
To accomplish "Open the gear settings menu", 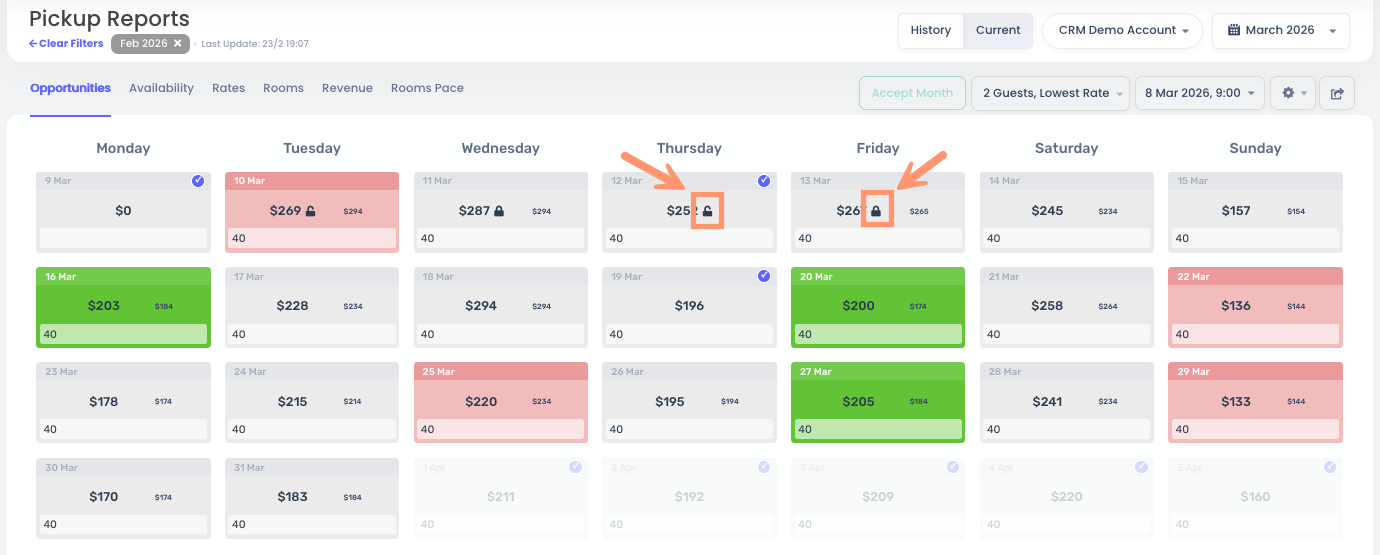I will pos(1293,93).
